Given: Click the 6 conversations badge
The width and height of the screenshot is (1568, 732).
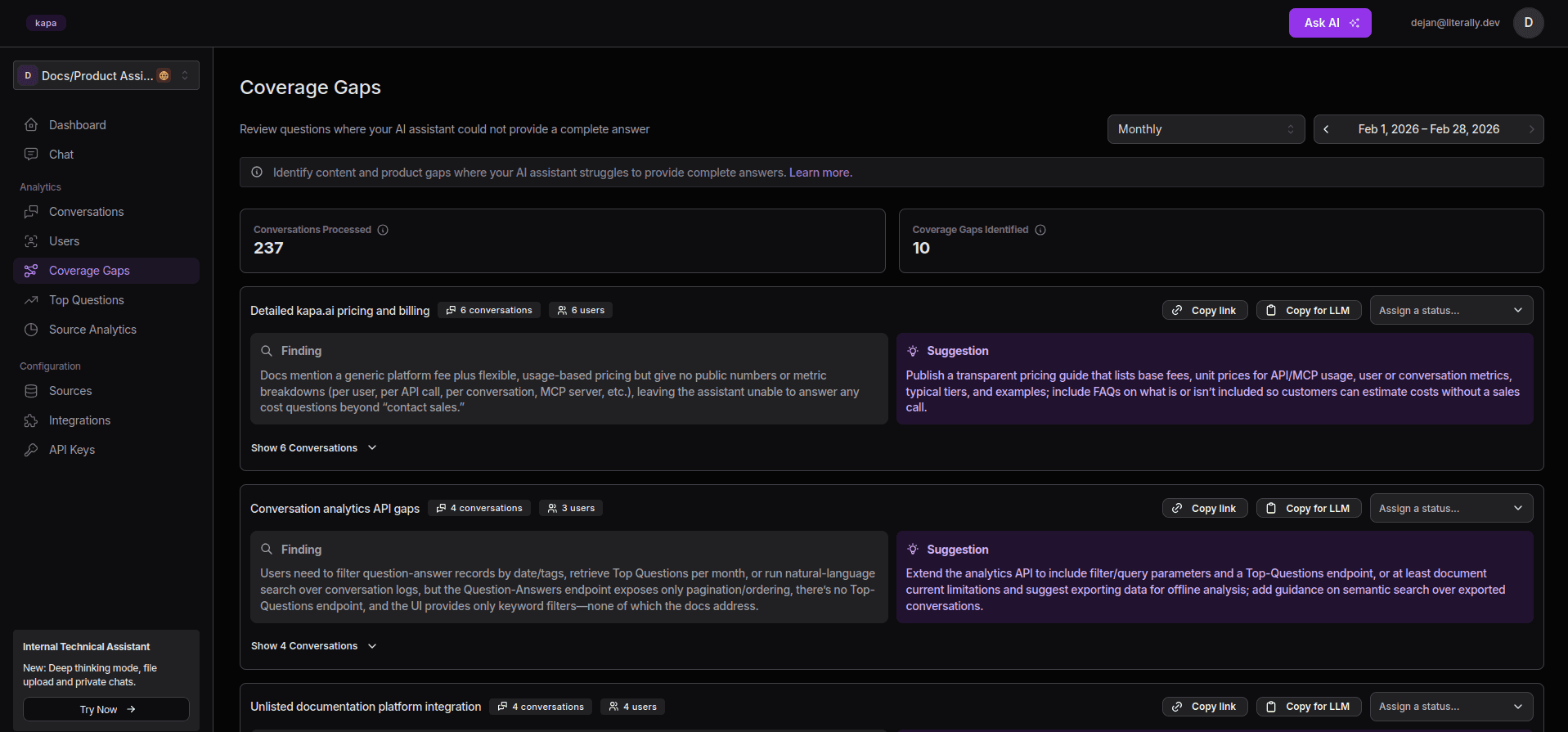Looking at the screenshot, I should 489,310.
